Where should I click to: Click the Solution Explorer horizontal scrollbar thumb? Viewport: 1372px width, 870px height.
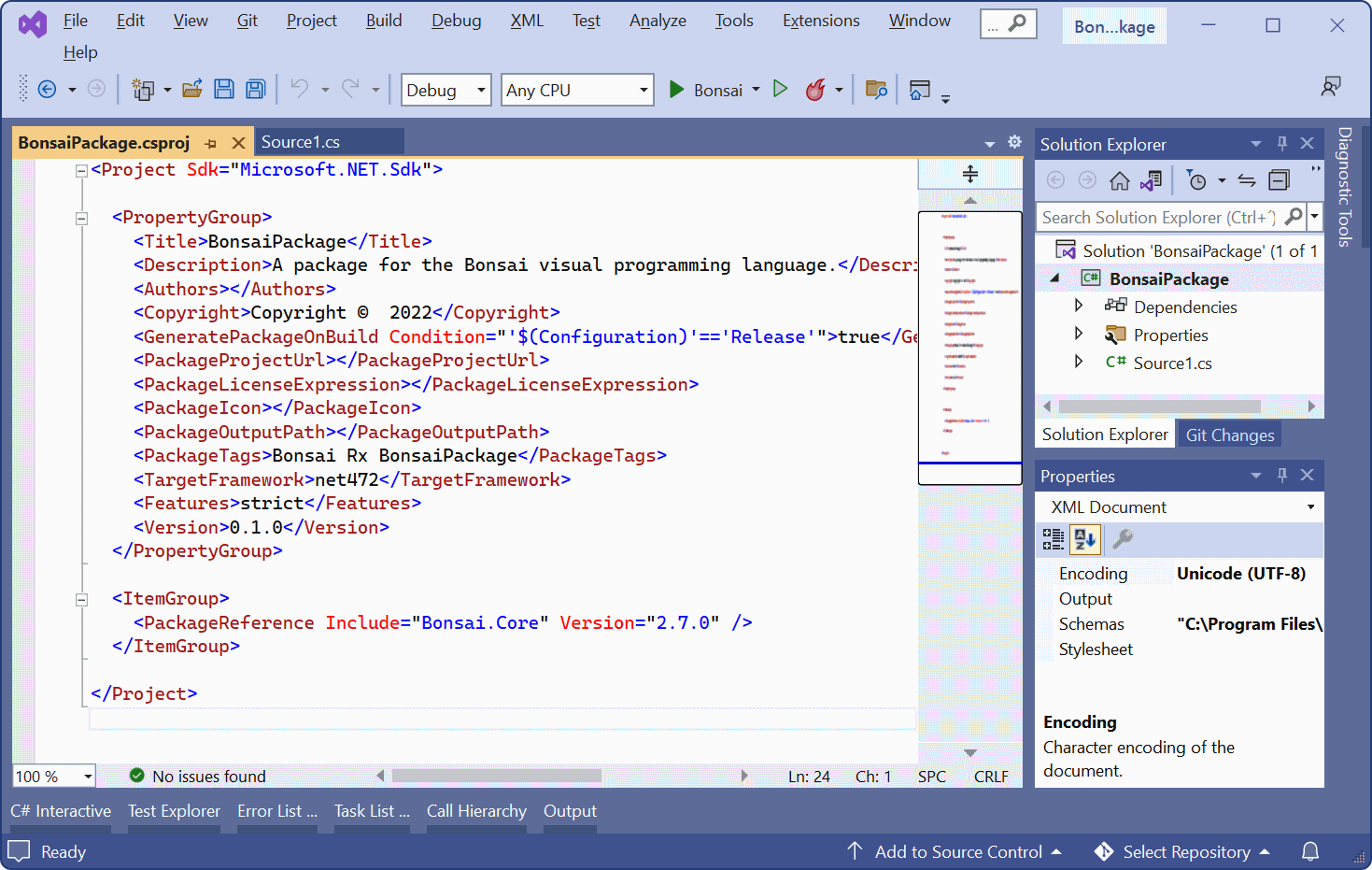point(1159,406)
